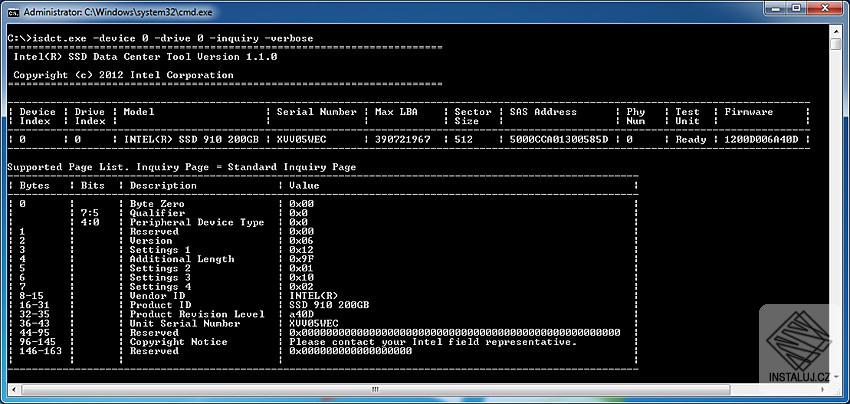Click bits value '7:5'

[89, 213]
